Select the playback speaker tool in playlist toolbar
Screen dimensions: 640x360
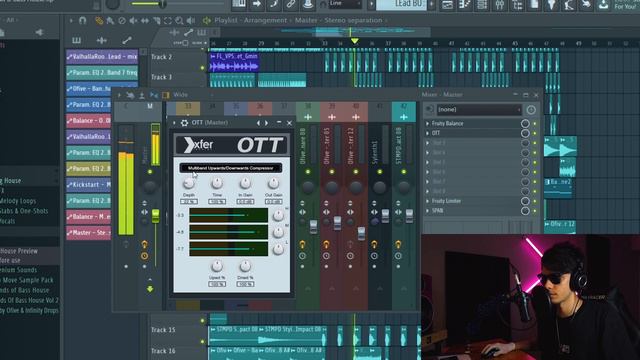191,20
